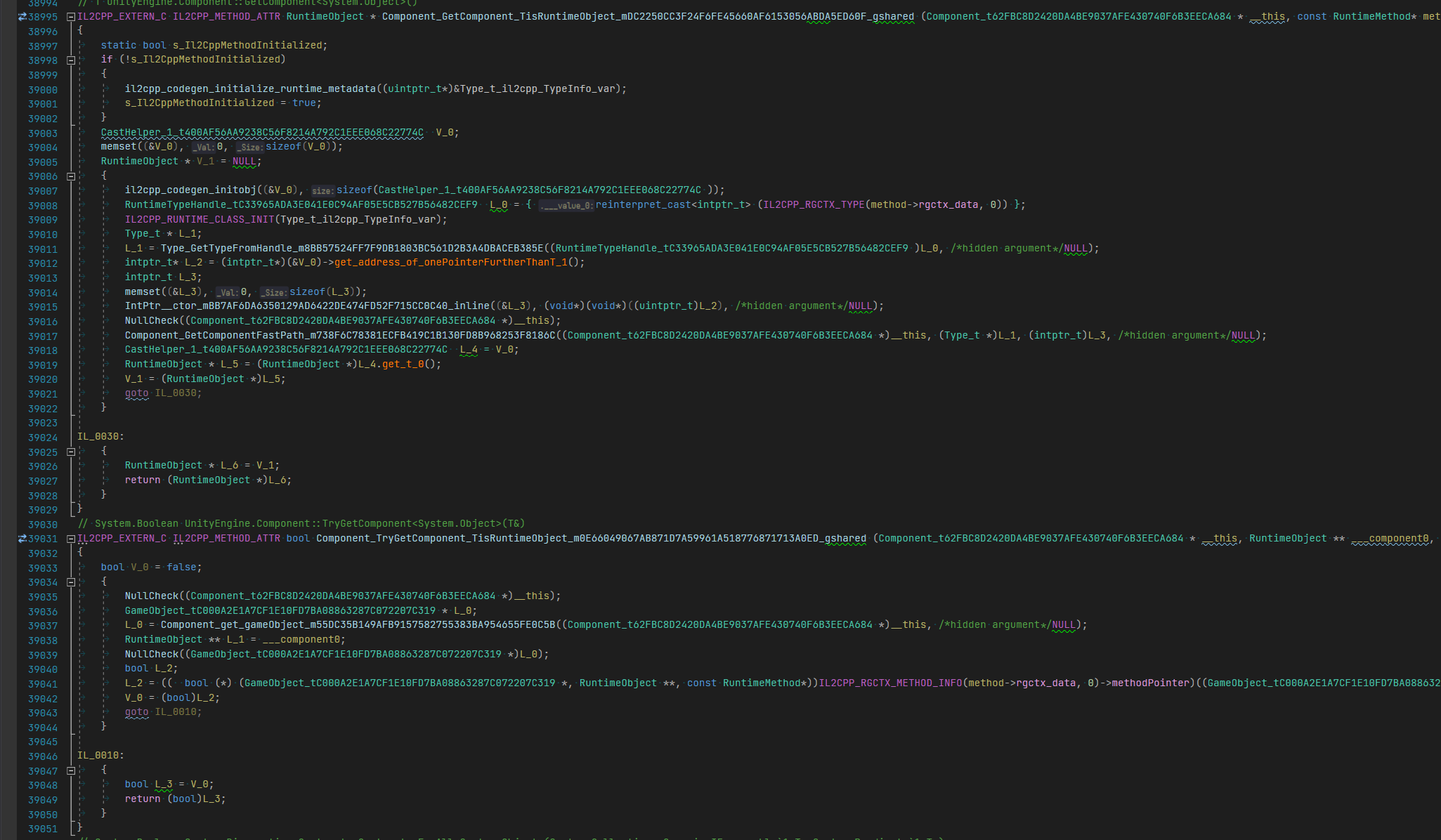The image size is (1441, 840).
Task: Collapse the if block at line 38998
Action: click(71, 60)
